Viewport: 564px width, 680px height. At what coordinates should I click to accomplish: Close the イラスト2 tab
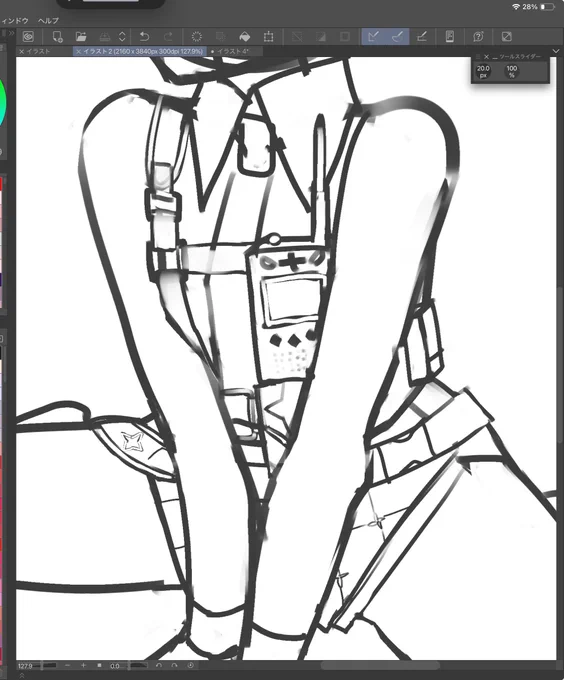tap(78, 51)
